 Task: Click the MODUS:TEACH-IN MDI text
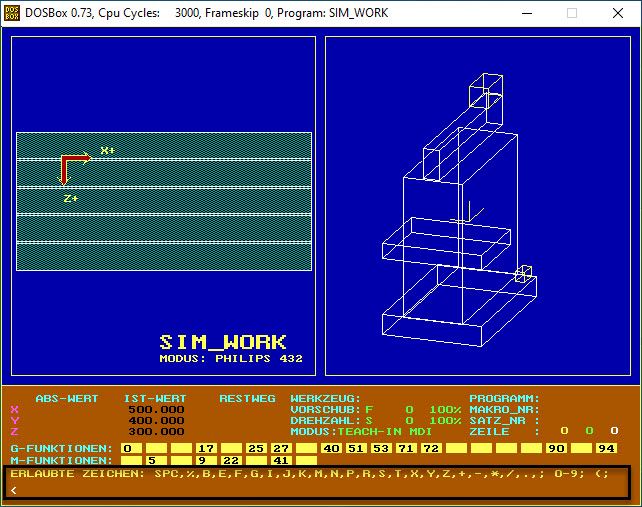pos(361,432)
